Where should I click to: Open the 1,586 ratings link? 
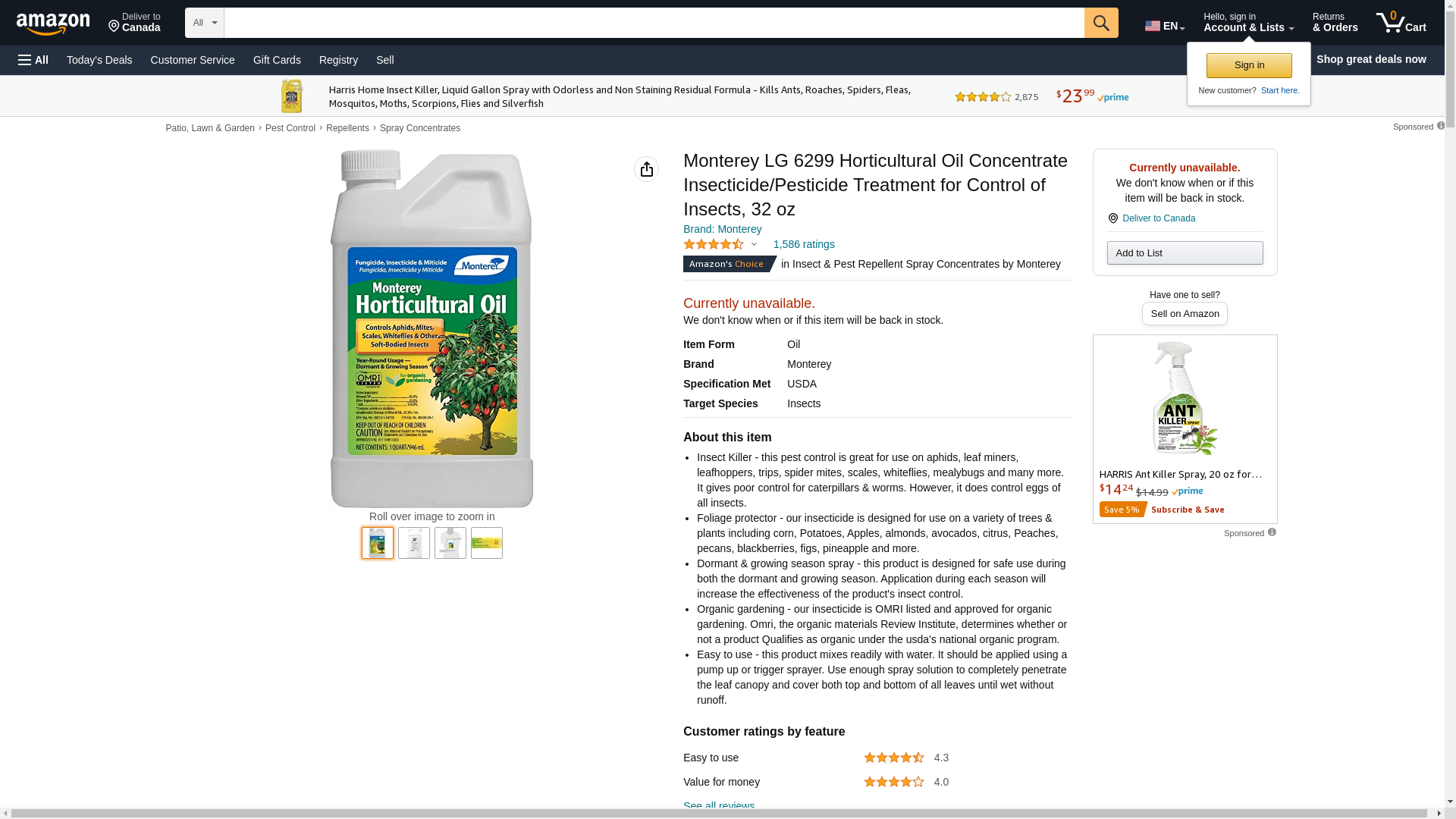(x=804, y=244)
